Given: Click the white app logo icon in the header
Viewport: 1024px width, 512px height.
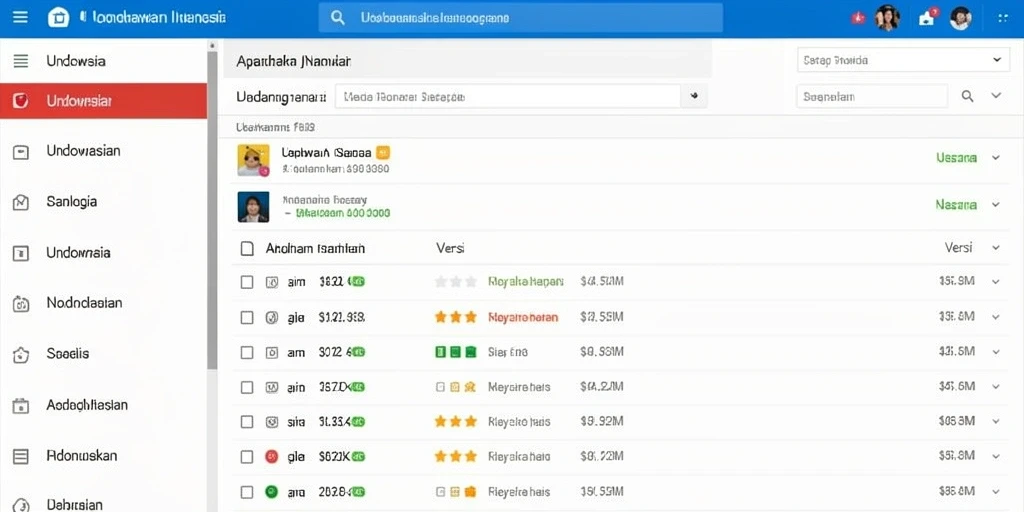Looking at the screenshot, I should (58, 18).
